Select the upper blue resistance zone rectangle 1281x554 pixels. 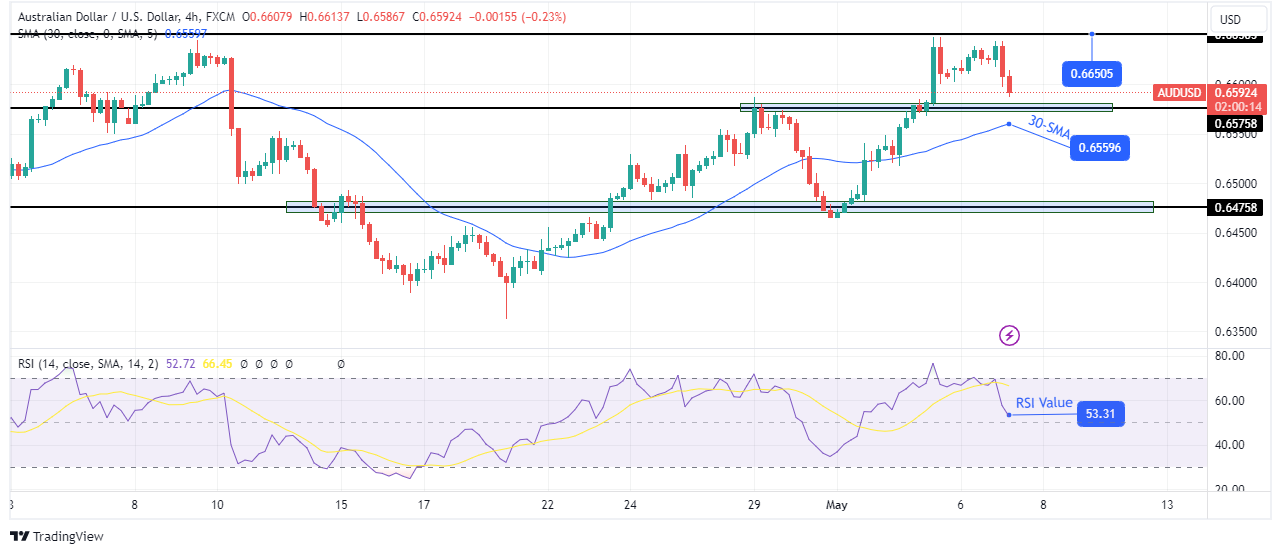pos(926,107)
